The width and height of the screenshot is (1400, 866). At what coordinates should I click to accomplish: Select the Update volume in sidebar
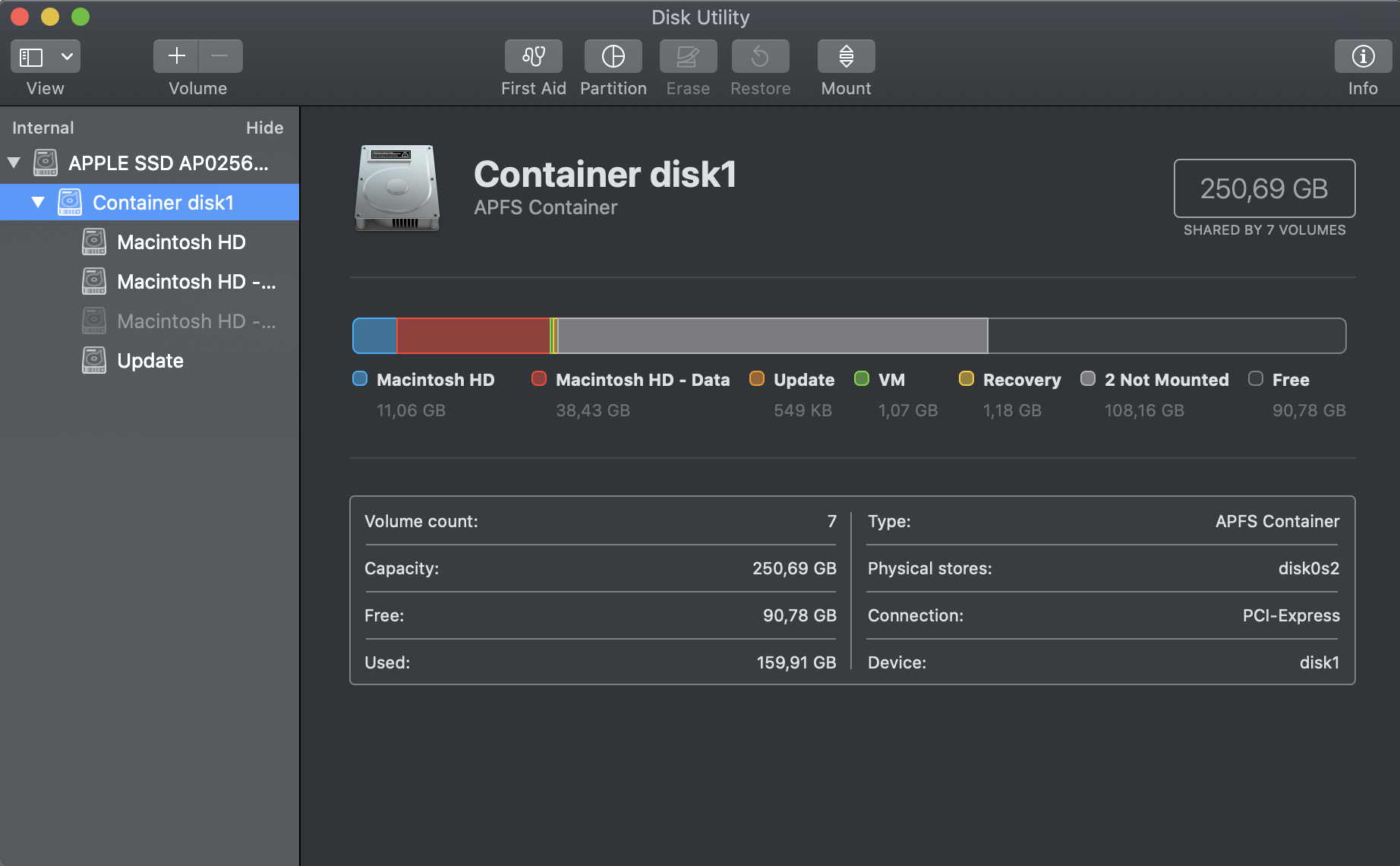(x=150, y=361)
